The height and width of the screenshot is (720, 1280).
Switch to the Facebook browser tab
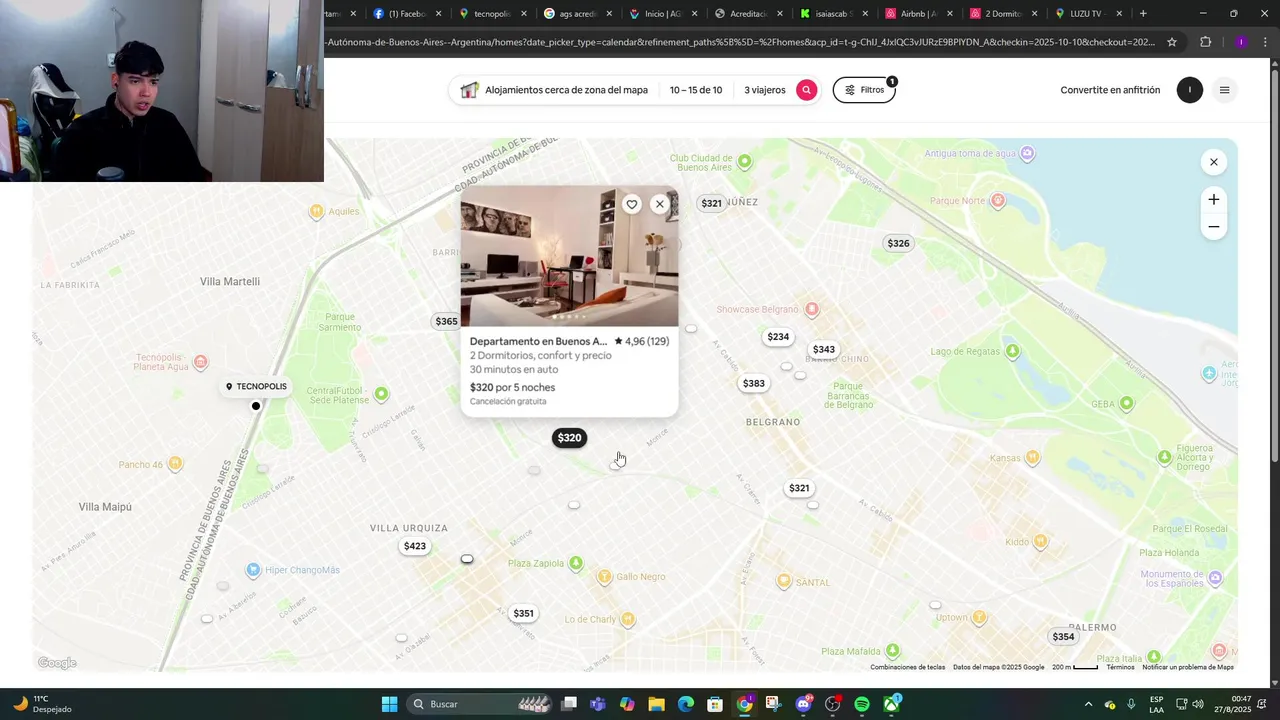click(407, 14)
